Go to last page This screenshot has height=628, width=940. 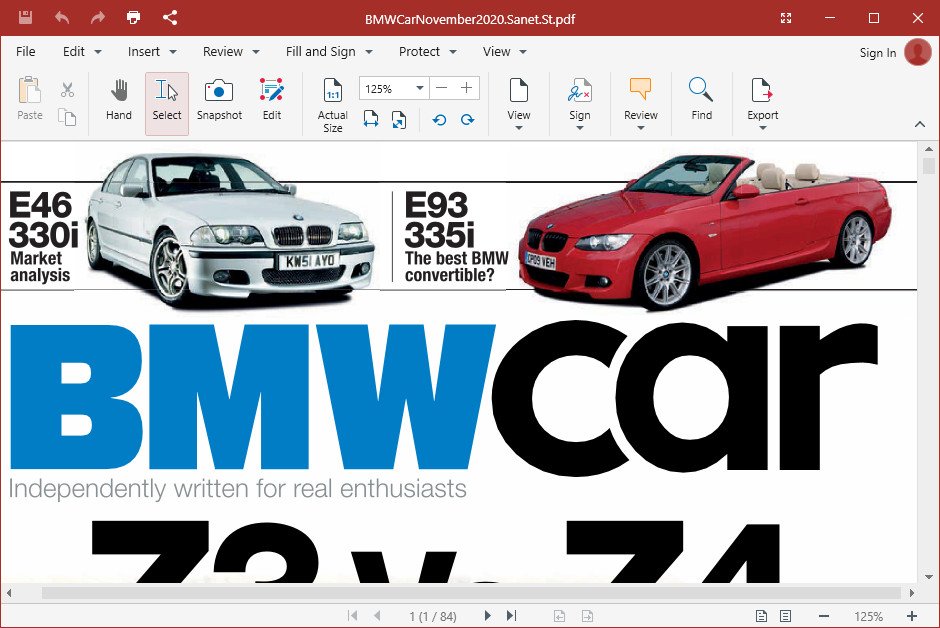point(511,615)
